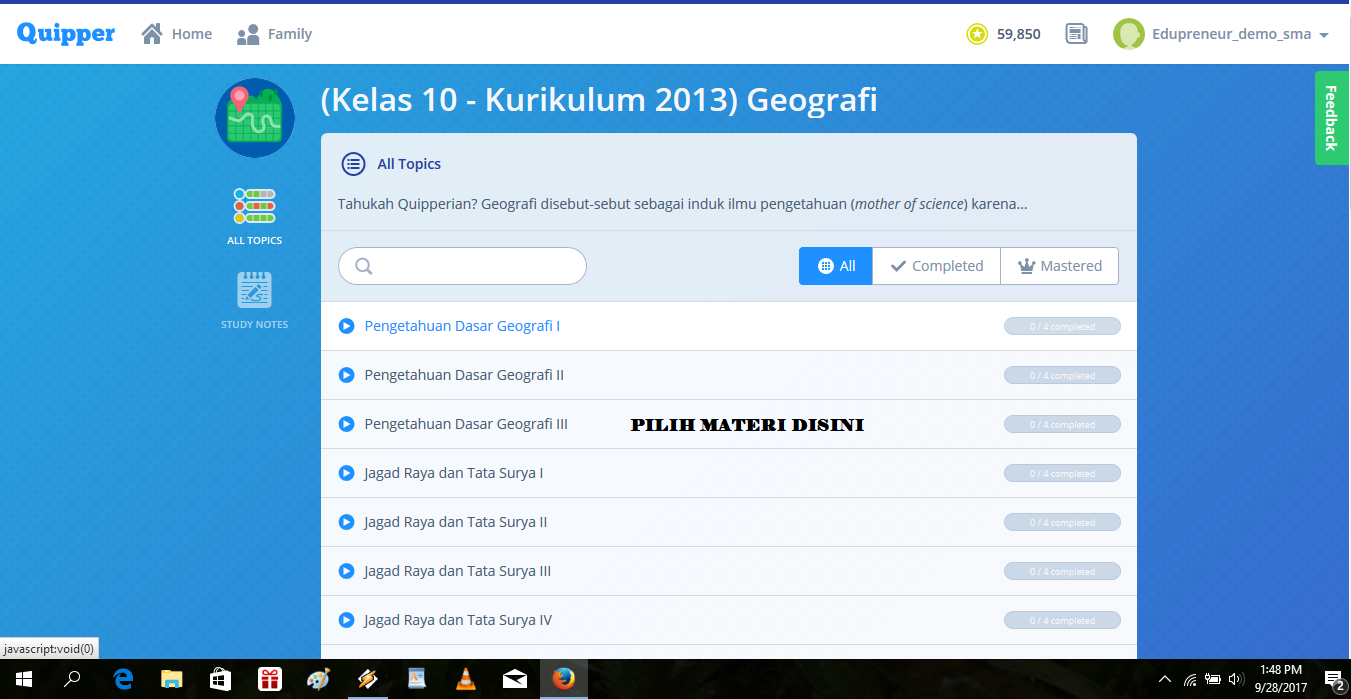Switch to the Completed filter tab

tap(936, 265)
